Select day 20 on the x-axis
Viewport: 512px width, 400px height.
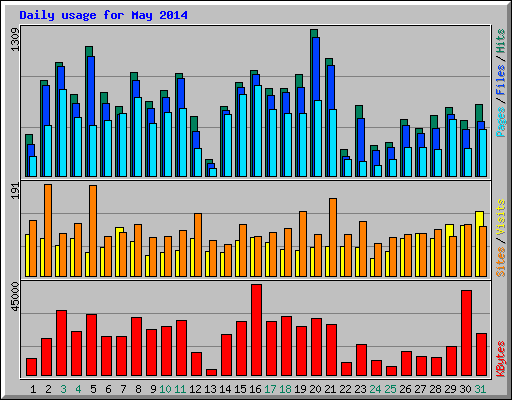315,389
